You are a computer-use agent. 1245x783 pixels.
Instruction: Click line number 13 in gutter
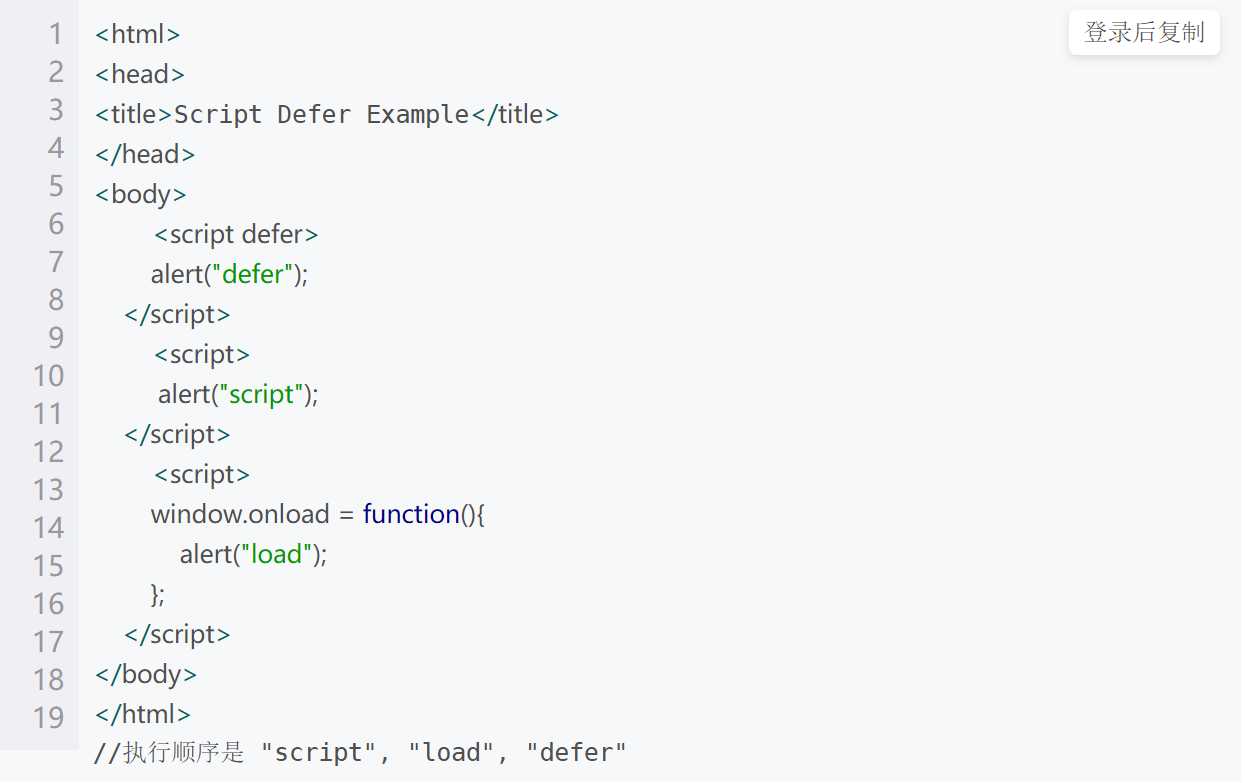coord(48,490)
